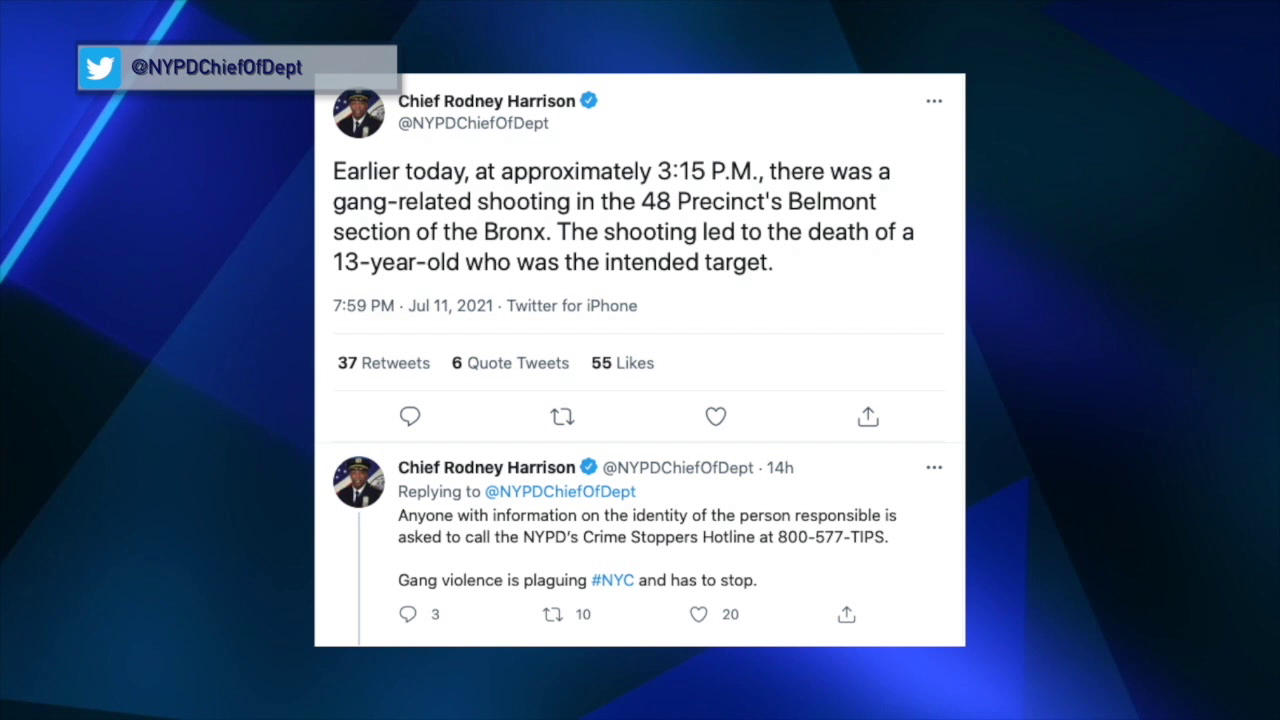View the 55 Likes list
The width and height of the screenshot is (1280, 720).
click(x=622, y=363)
